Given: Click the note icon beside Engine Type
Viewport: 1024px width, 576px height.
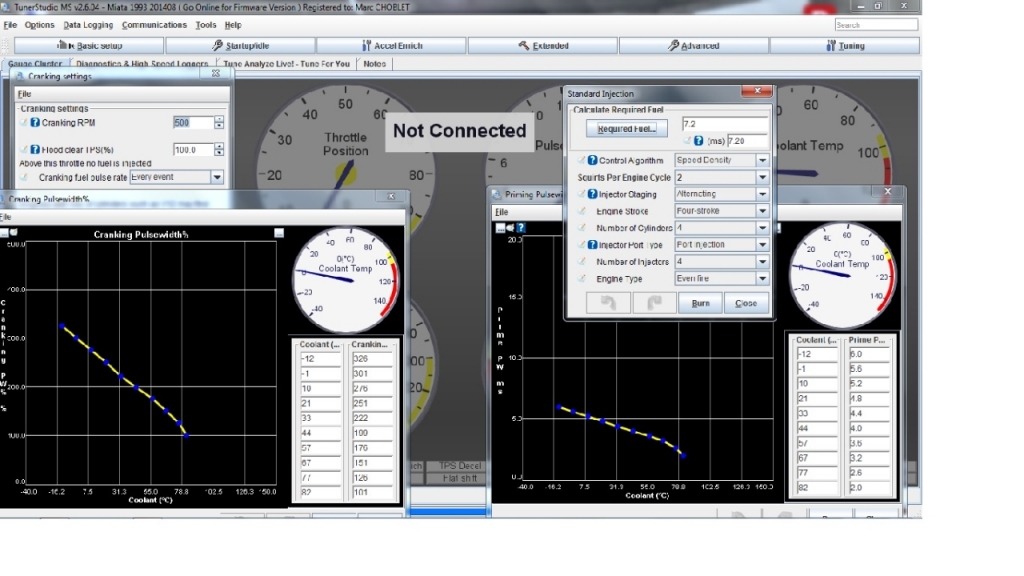Looking at the screenshot, I should pyautogui.click(x=581, y=279).
